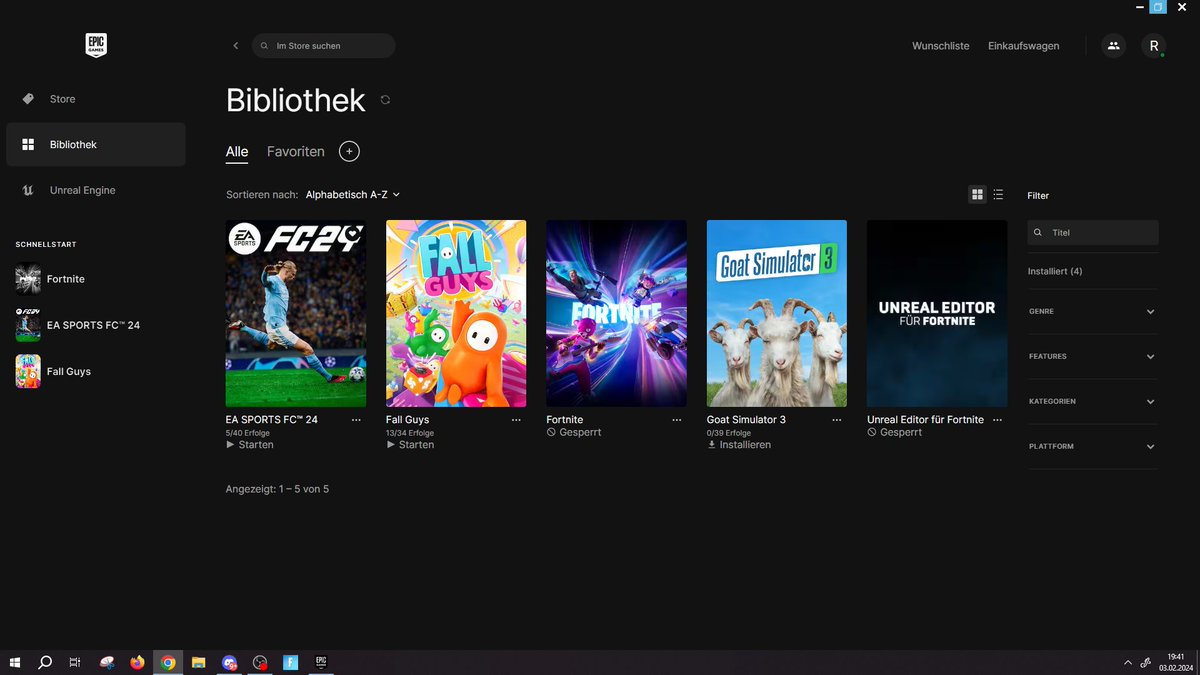Click Gesperrt under Fortnite
This screenshot has width=1200, height=675.
coord(574,433)
